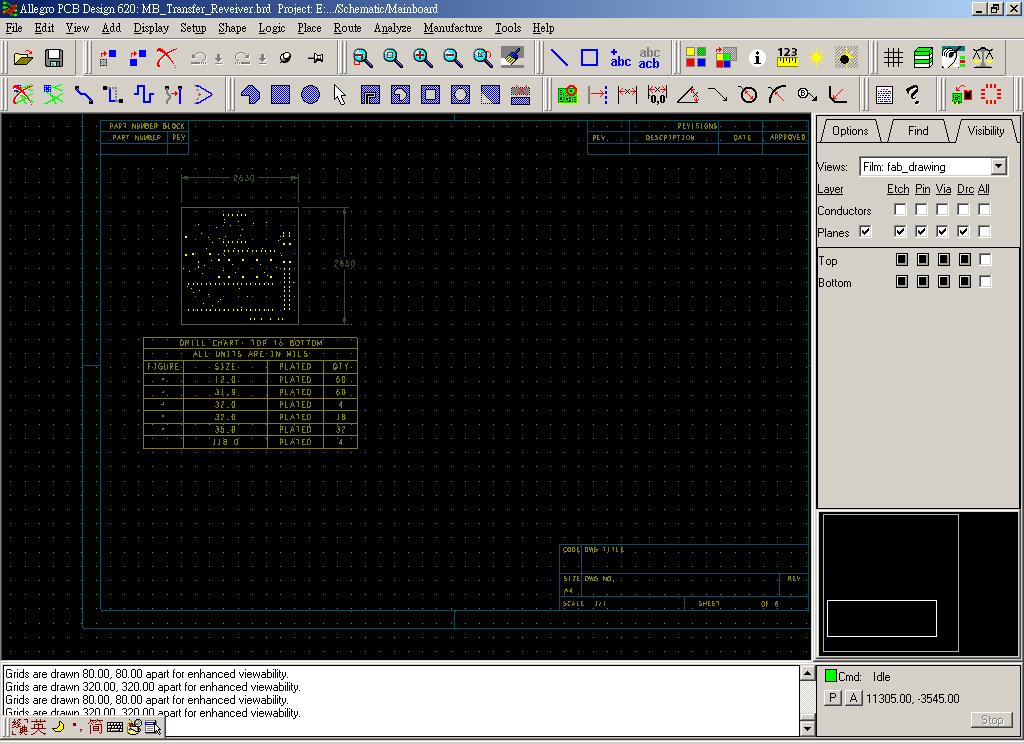Open the Route menu
1024x744 pixels.
(x=347, y=28)
